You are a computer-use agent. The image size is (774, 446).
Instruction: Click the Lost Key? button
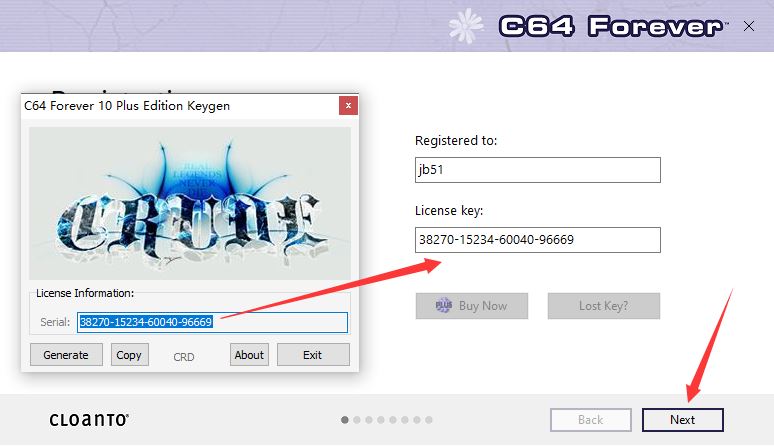(604, 306)
